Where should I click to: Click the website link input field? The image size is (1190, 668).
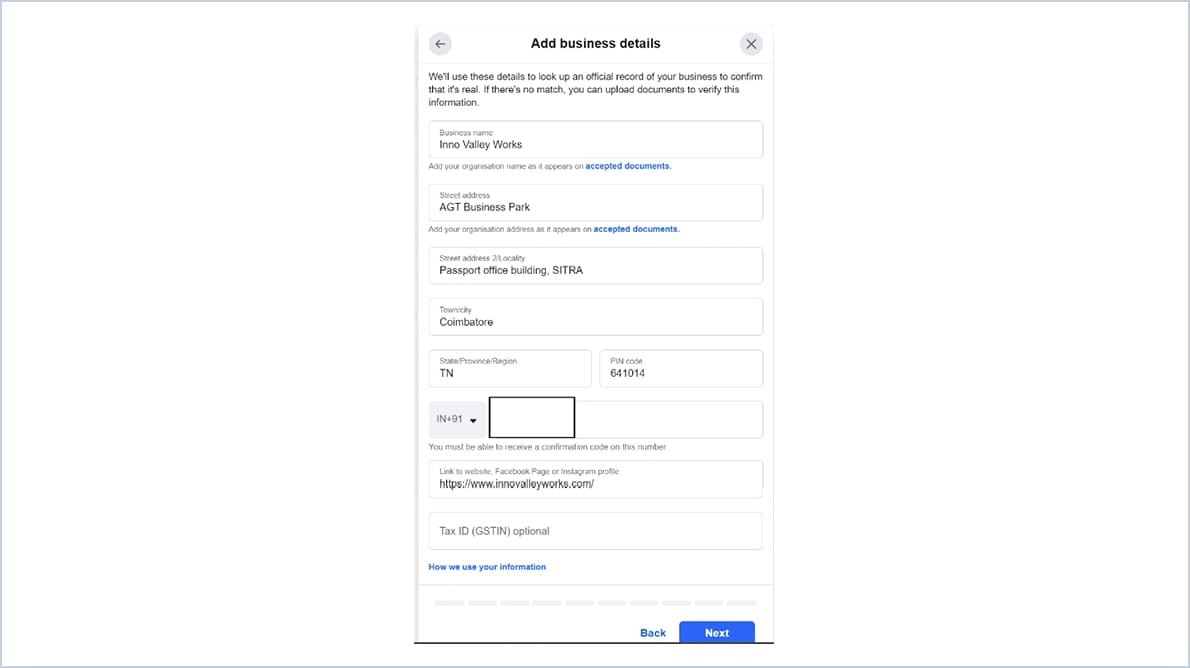point(596,479)
